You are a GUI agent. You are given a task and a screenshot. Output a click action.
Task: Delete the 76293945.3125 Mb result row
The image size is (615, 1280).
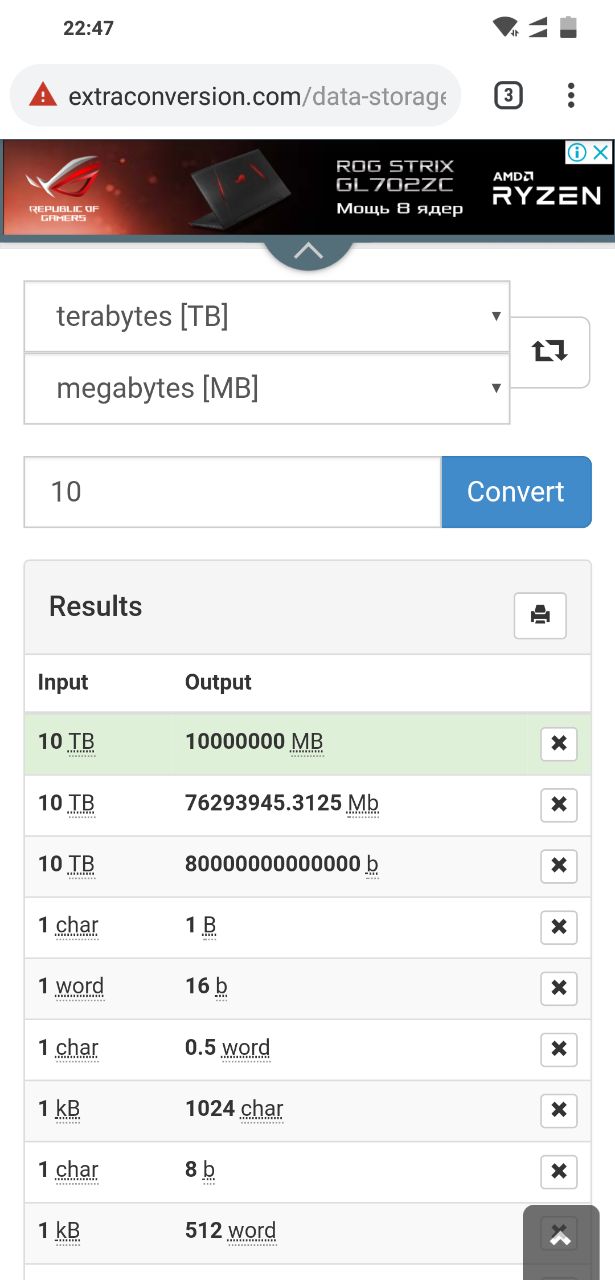tap(559, 804)
